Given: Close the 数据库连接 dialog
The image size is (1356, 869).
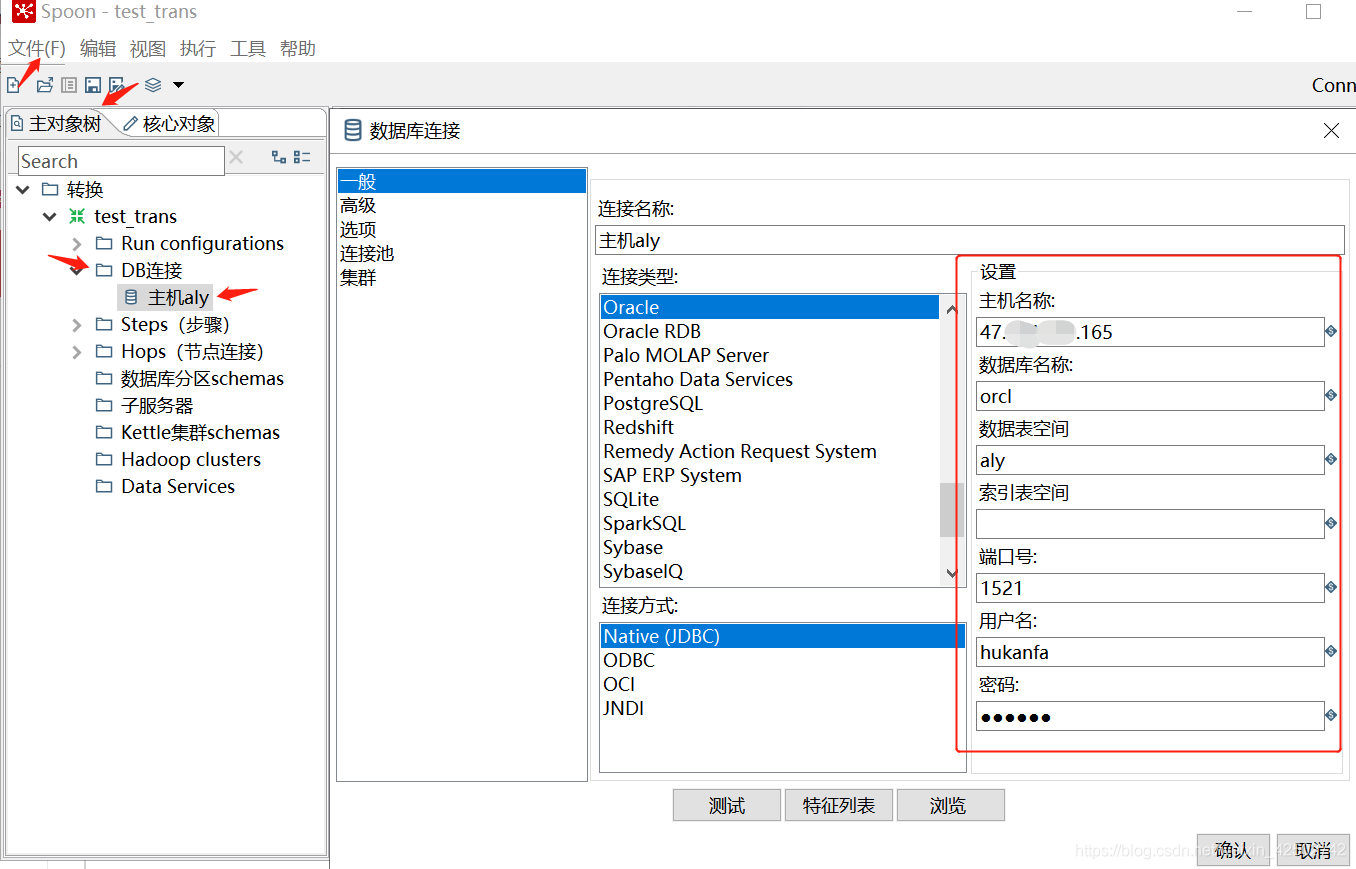Looking at the screenshot, I should tap(1331, 131).
